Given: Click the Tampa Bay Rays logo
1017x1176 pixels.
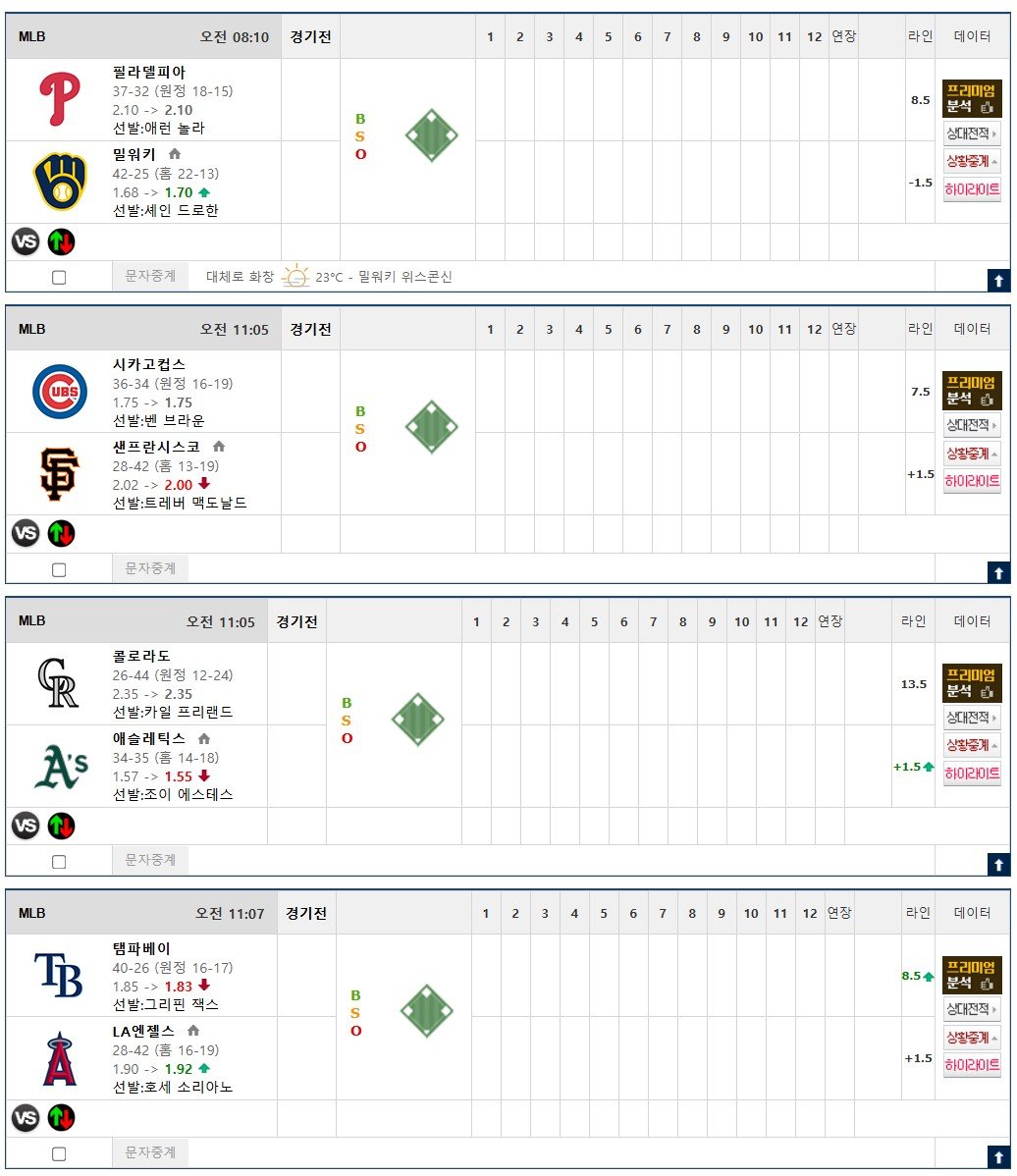Looking at the screenshot, I should pyautogui.click(x=59, y=975).
